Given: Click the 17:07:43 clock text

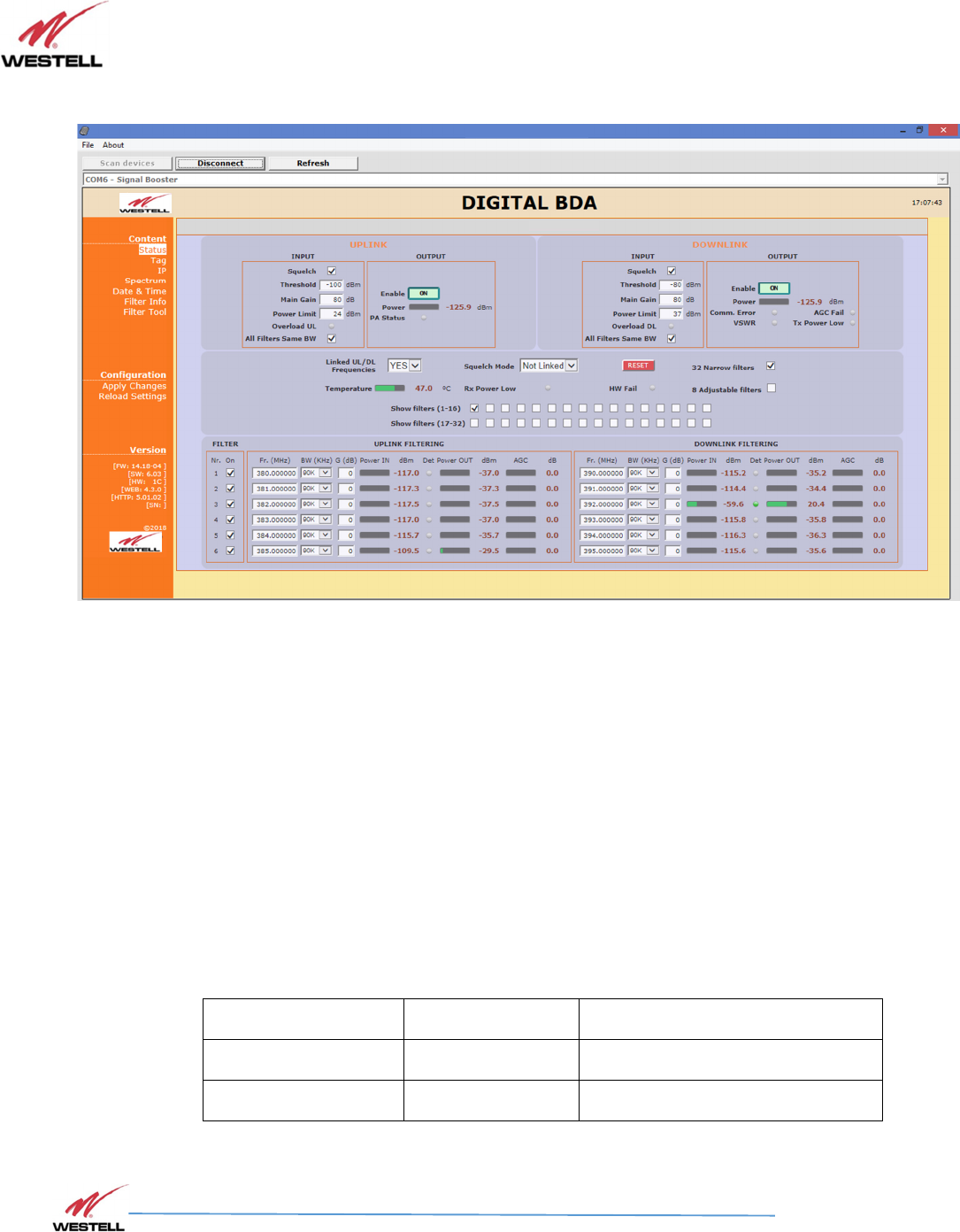Looking at the screenshot, I should click(x=926, y=203).
